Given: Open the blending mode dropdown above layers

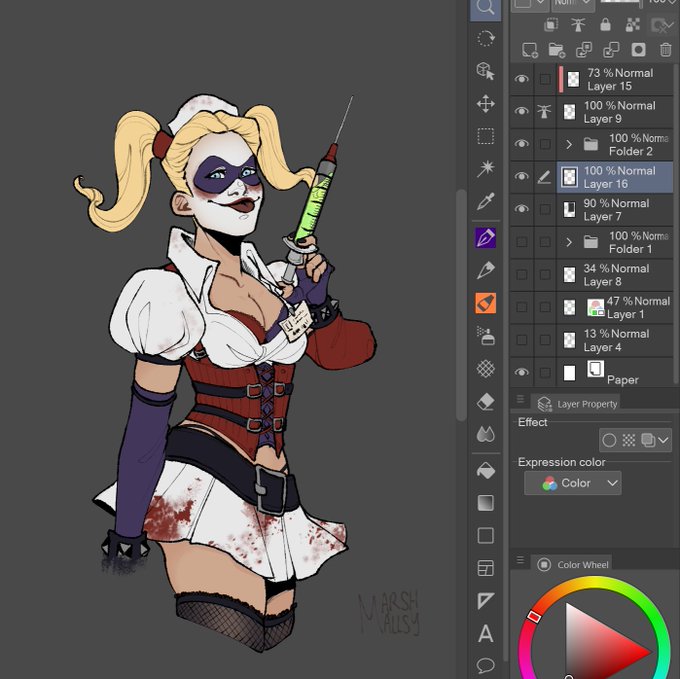Looking at the screenshot, I should pos(572,4).
